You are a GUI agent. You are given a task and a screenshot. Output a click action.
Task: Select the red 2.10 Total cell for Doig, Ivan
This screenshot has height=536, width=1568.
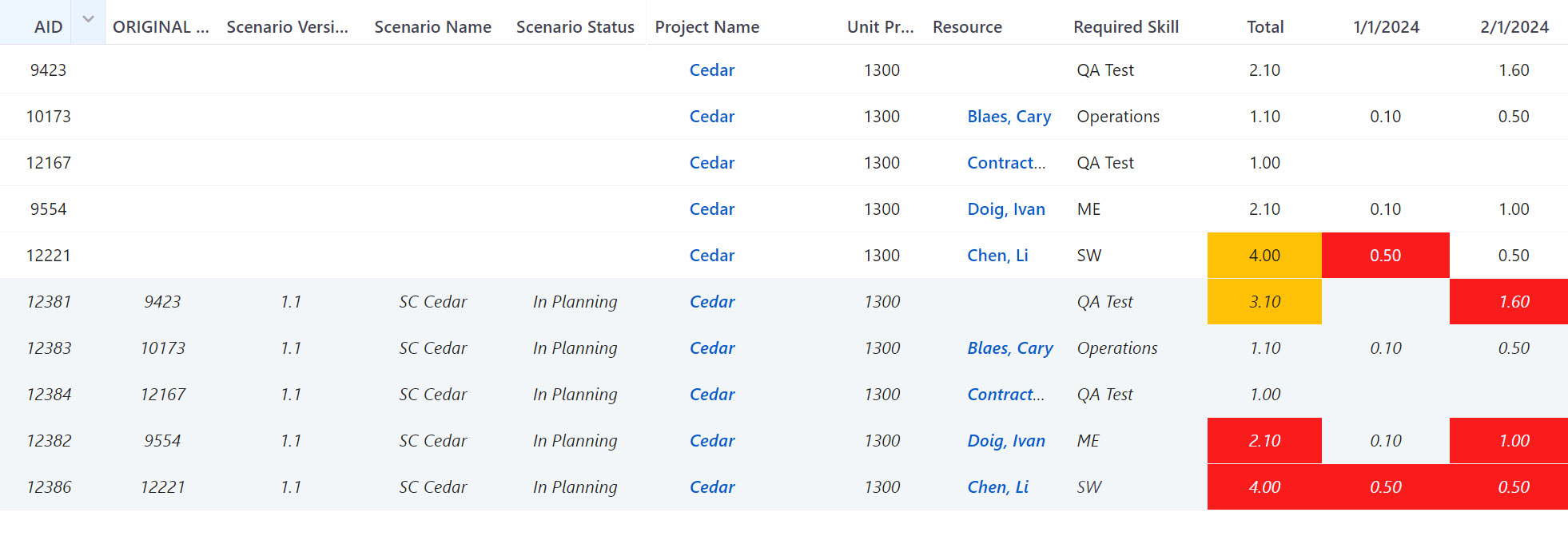(1265, 440)
